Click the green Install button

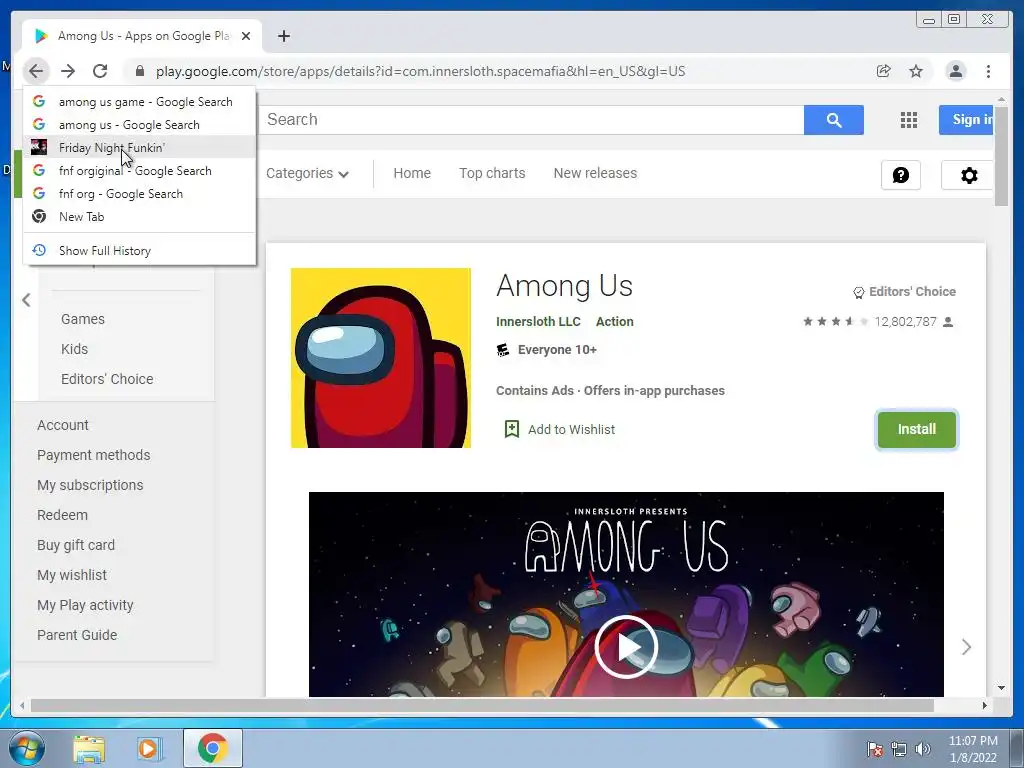(x=917, y=429)
